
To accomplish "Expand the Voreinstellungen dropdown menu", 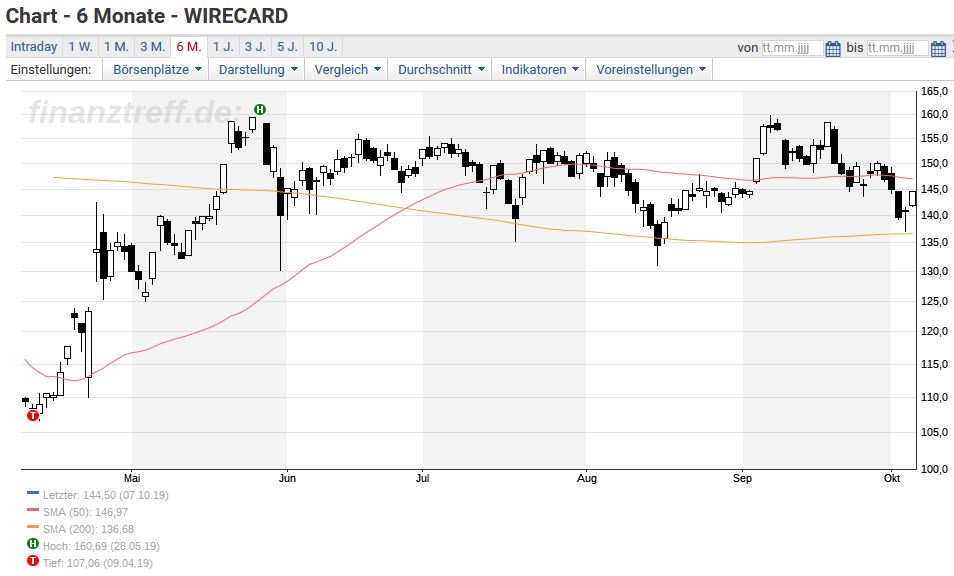I will coord(649,69).
